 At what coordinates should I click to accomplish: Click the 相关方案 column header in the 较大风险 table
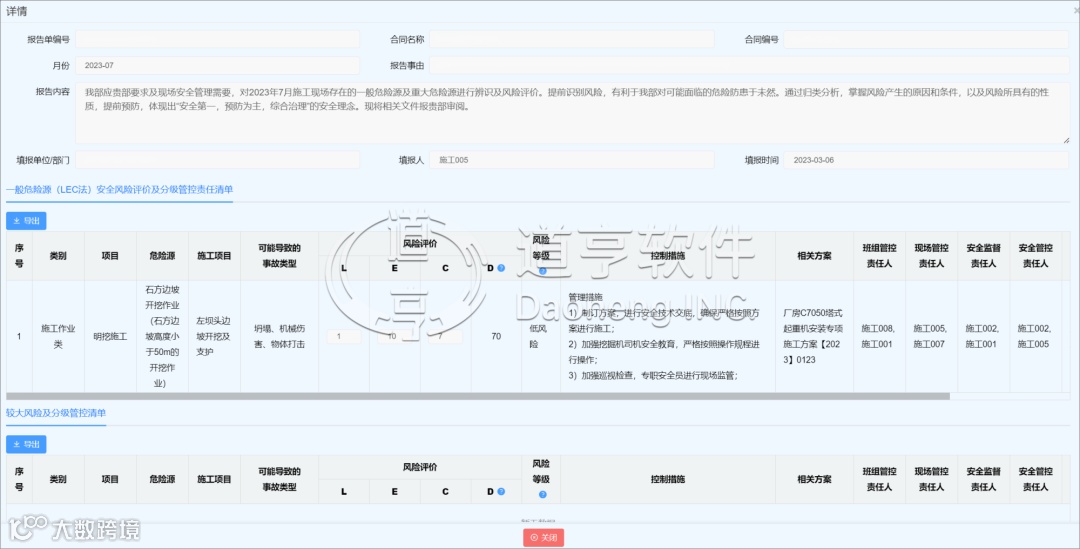[814, 479]
